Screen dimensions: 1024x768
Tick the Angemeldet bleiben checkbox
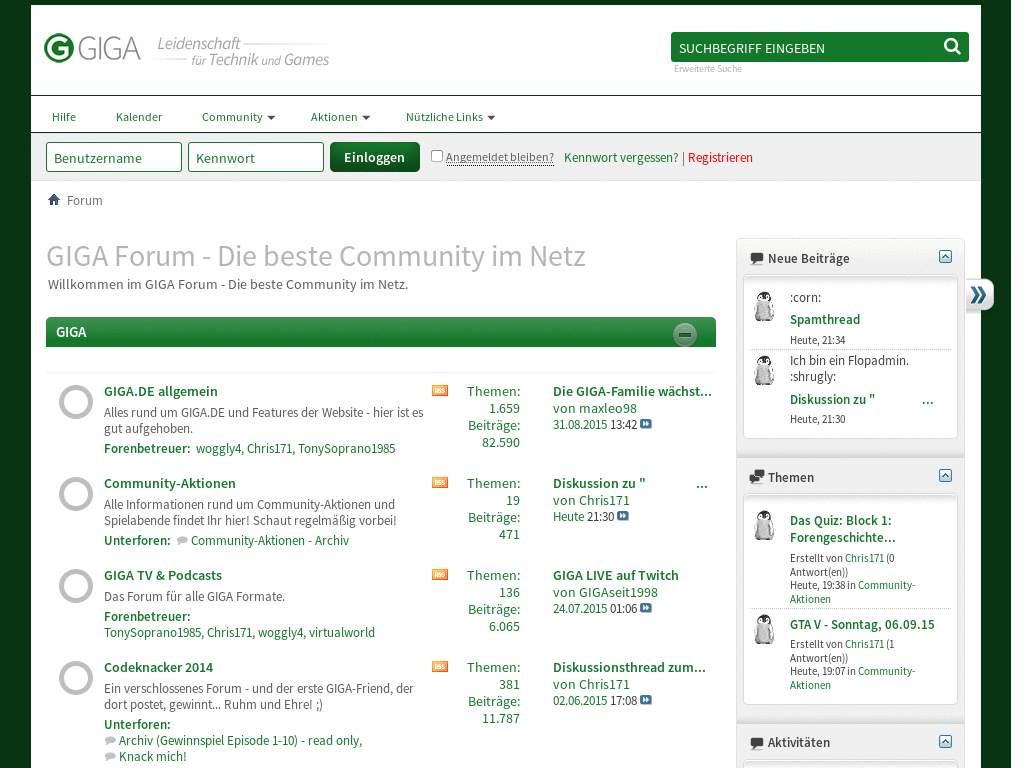pyautogui.click(x=437, y=156)
